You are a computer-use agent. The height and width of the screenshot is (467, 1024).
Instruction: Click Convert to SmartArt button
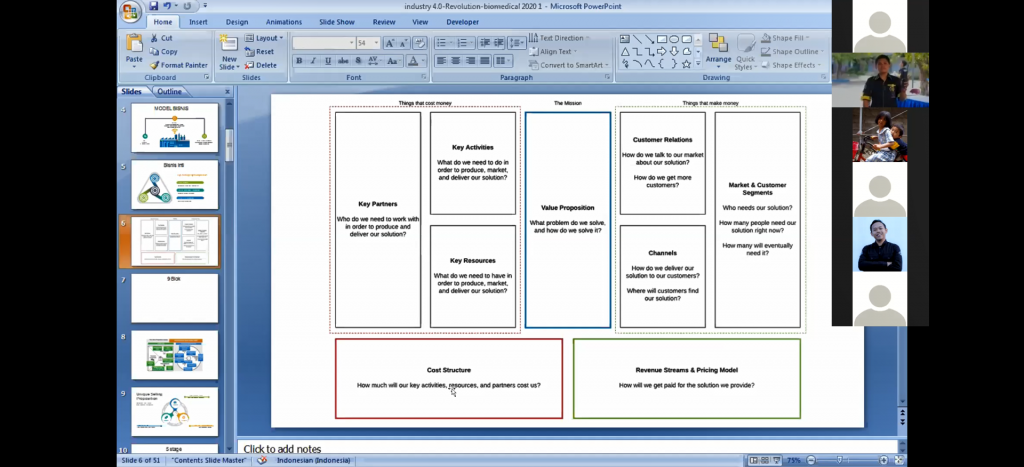coord(571,65)
